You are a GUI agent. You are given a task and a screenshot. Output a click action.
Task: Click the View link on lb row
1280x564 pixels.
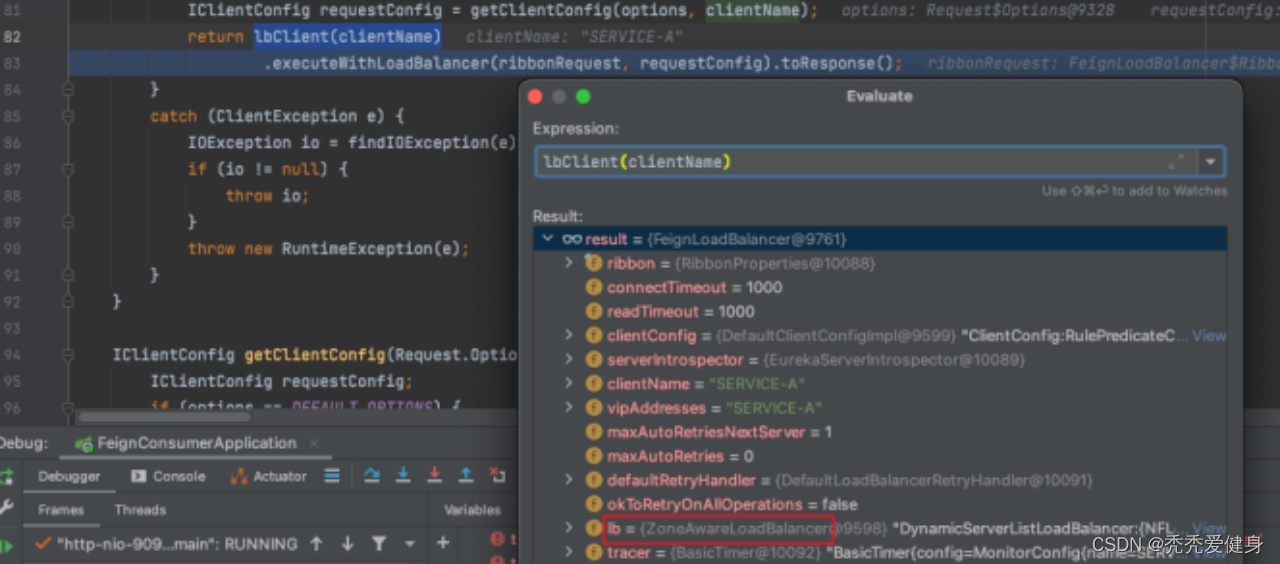(1209, 528)
